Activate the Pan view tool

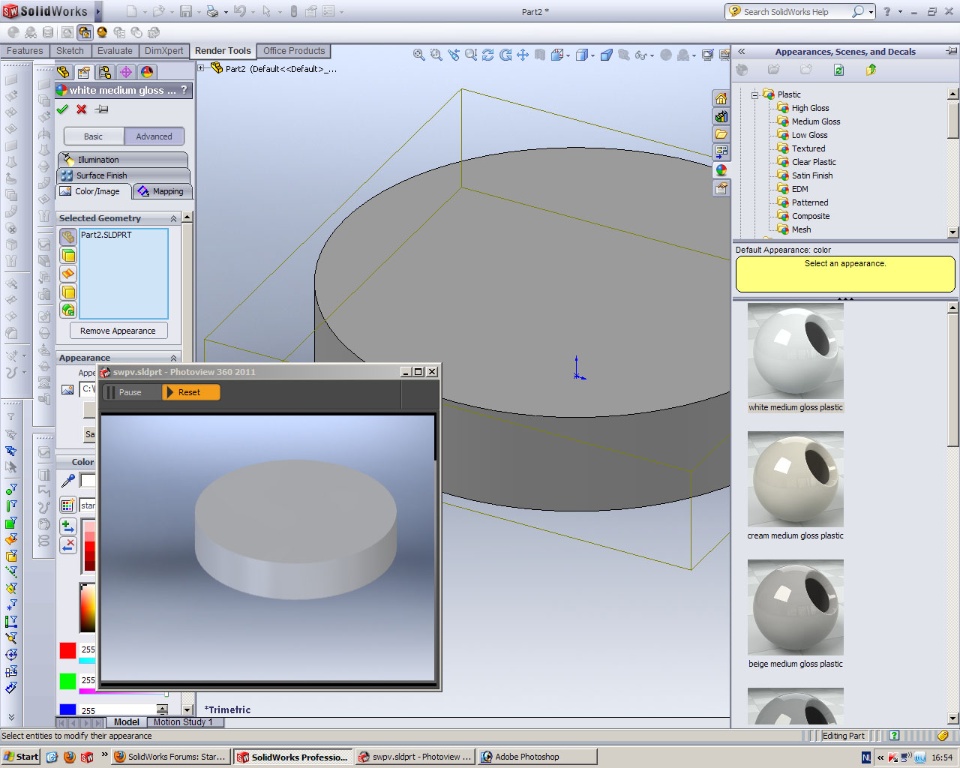pos(523,55)
